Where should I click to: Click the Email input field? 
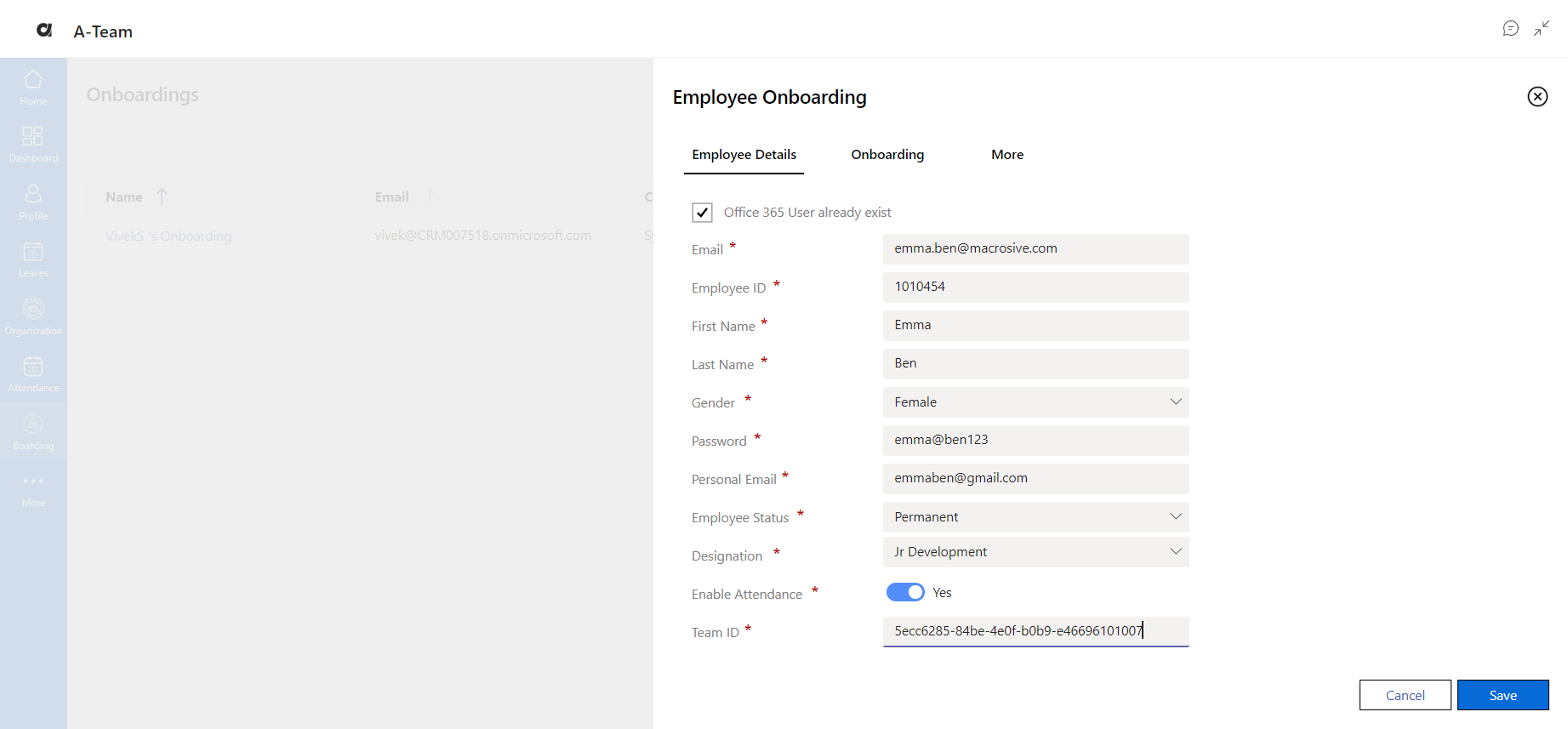pos(1035,248)
